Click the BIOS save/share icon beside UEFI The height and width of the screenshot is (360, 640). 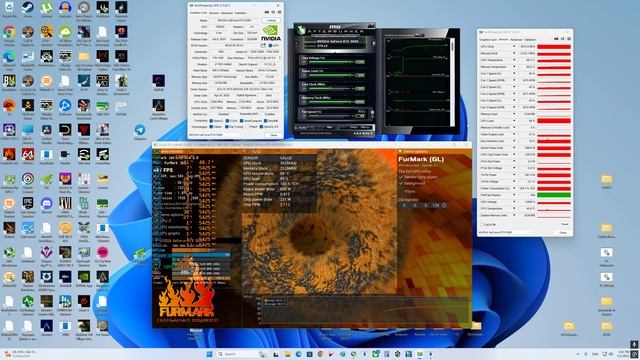(263, 45)
